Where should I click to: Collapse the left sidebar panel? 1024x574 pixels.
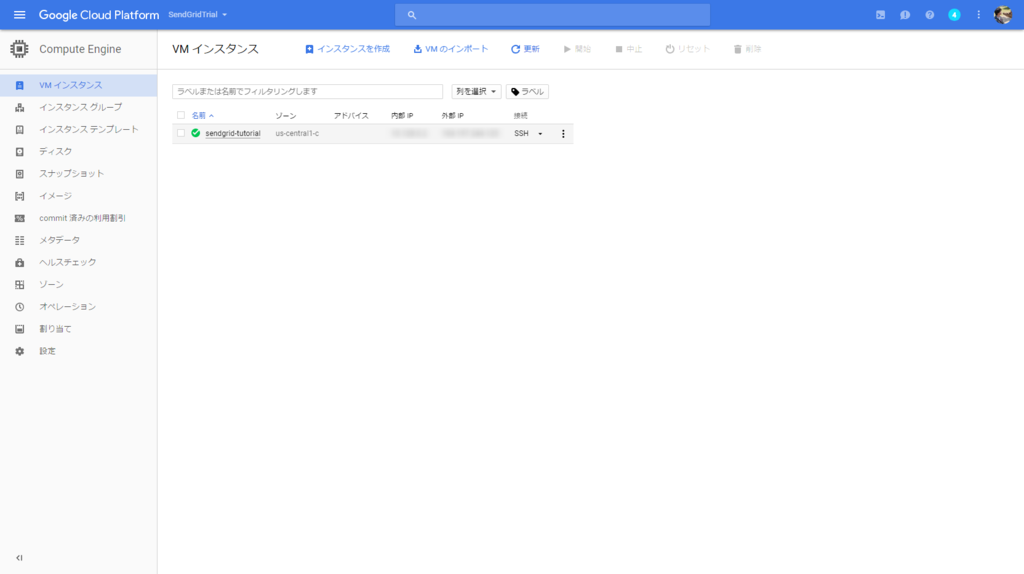coord(19,558)
